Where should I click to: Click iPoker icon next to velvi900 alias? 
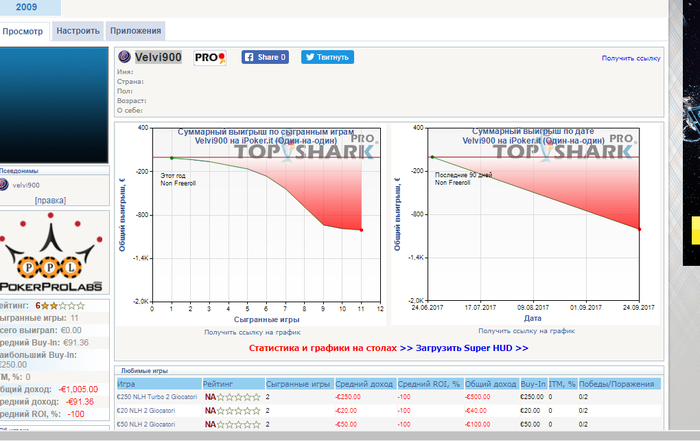point(4,185)
